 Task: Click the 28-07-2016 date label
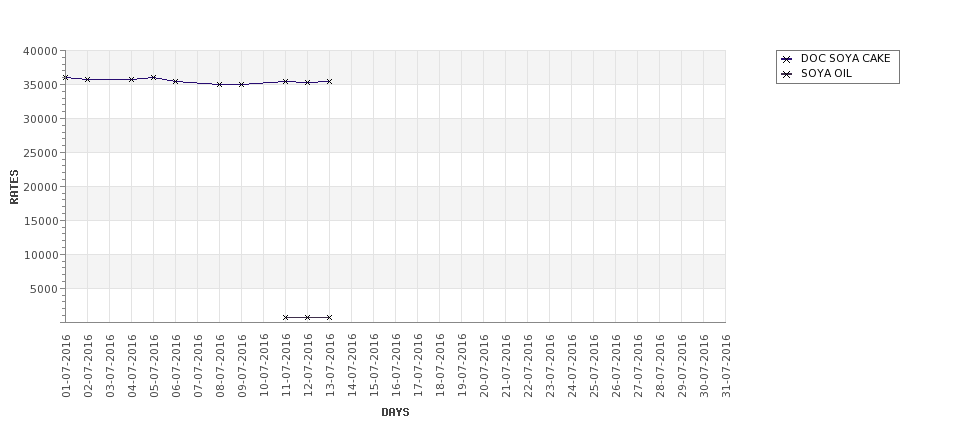[659, 366]
